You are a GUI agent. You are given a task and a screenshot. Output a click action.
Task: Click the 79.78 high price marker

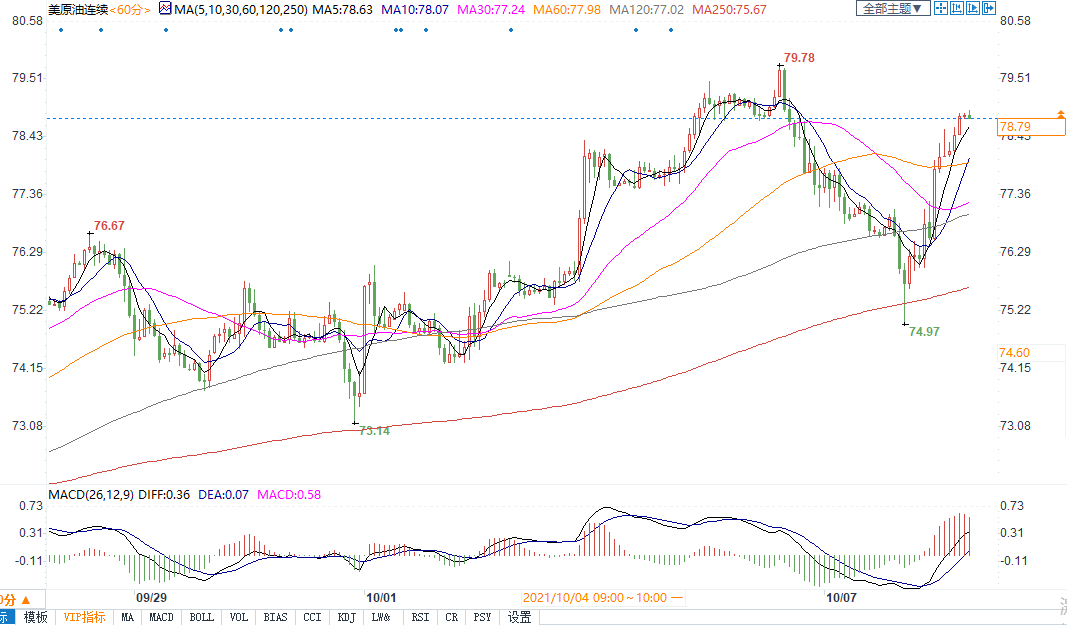tap(799, 58)
